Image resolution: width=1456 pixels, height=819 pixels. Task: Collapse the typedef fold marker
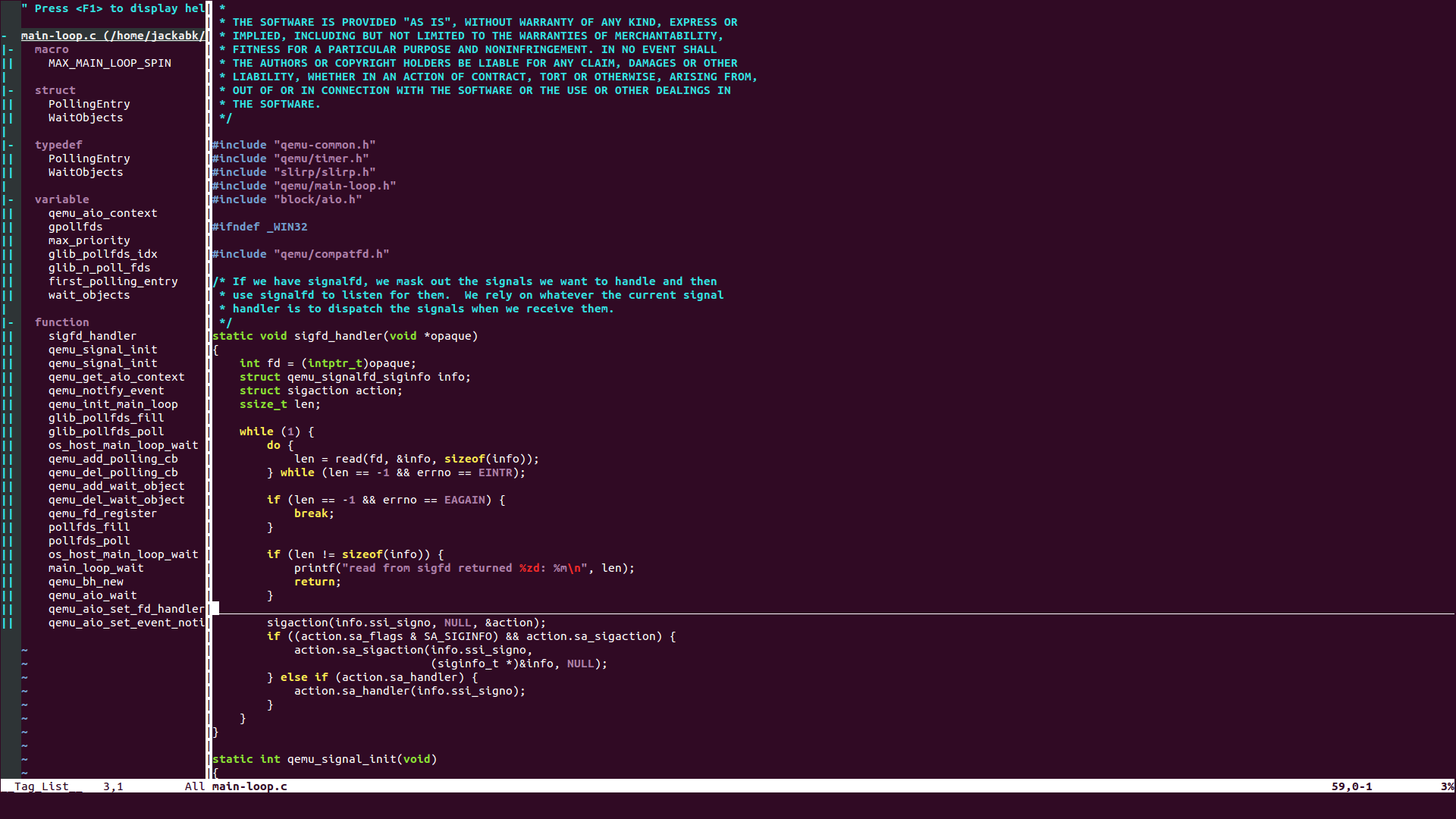11,145
